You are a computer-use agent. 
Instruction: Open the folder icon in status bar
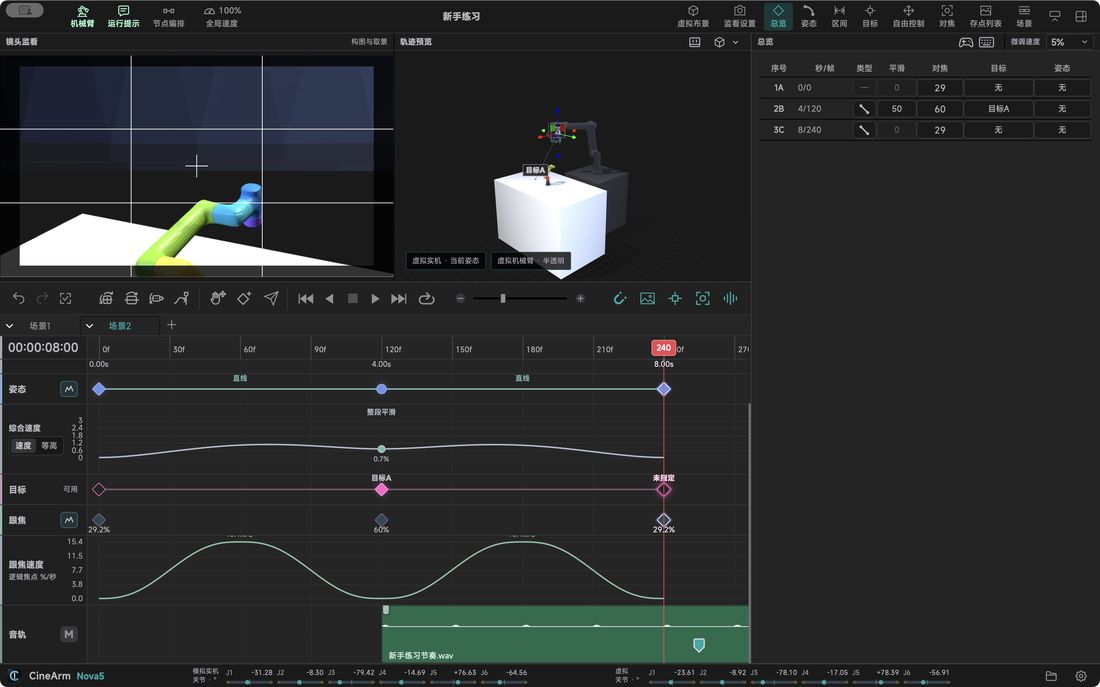(x=1051, y=676)
